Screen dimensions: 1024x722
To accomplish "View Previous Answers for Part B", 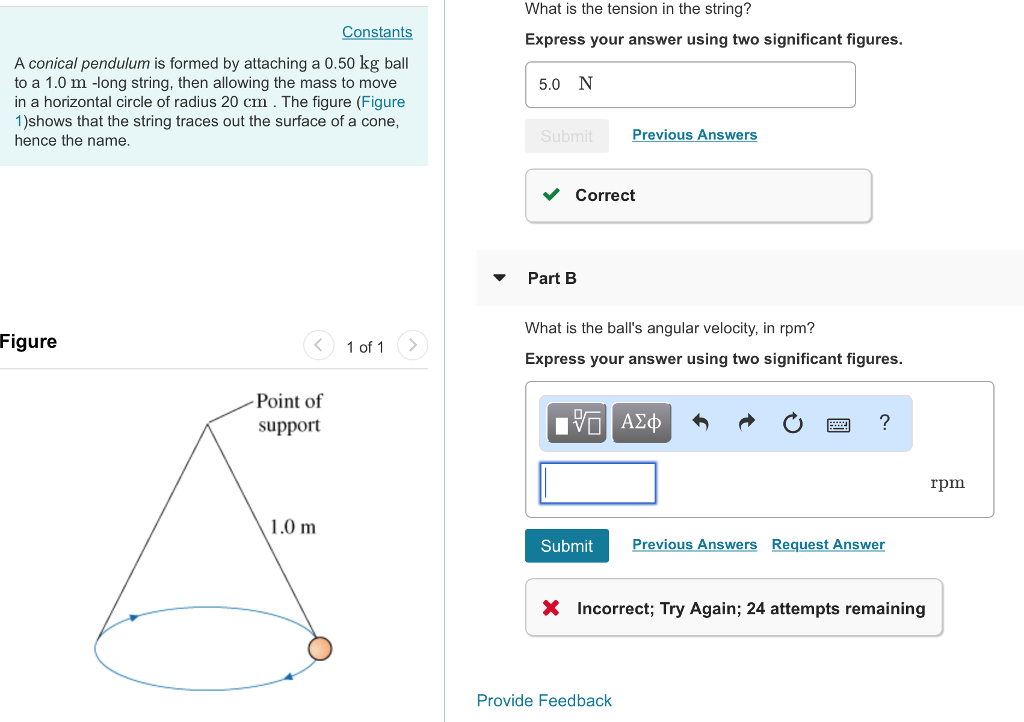I will [694, 544].
